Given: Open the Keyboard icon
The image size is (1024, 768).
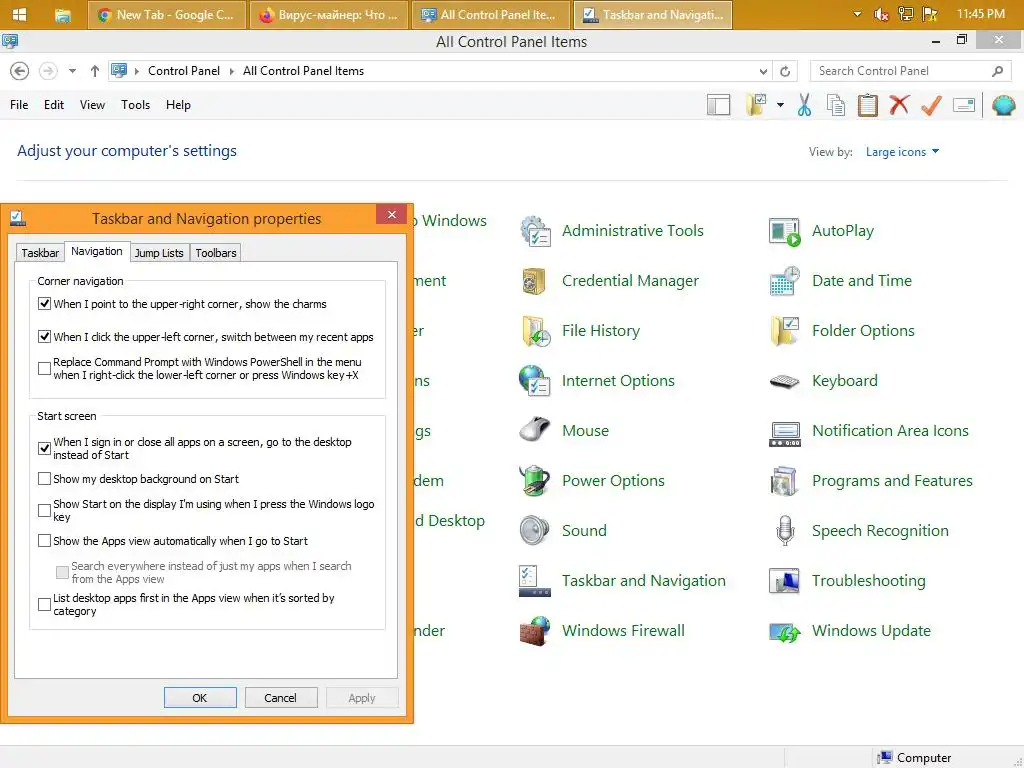Looking at the screenshot, I should coord(784,381).
